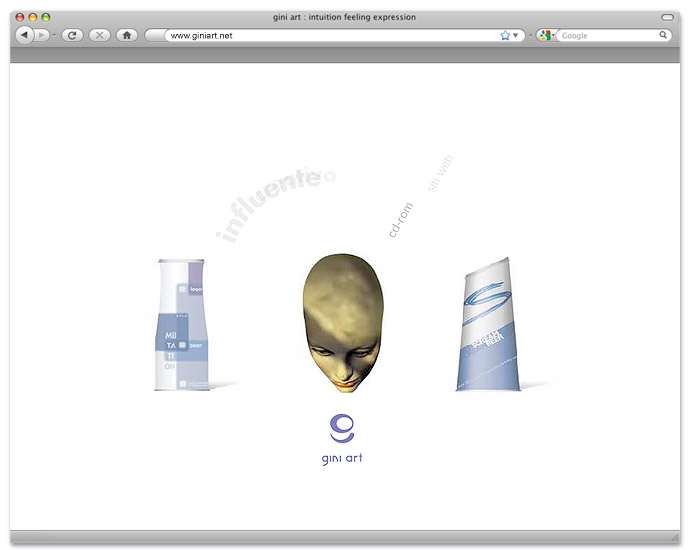Click the magnifying glass search icon

click(663, 35)
